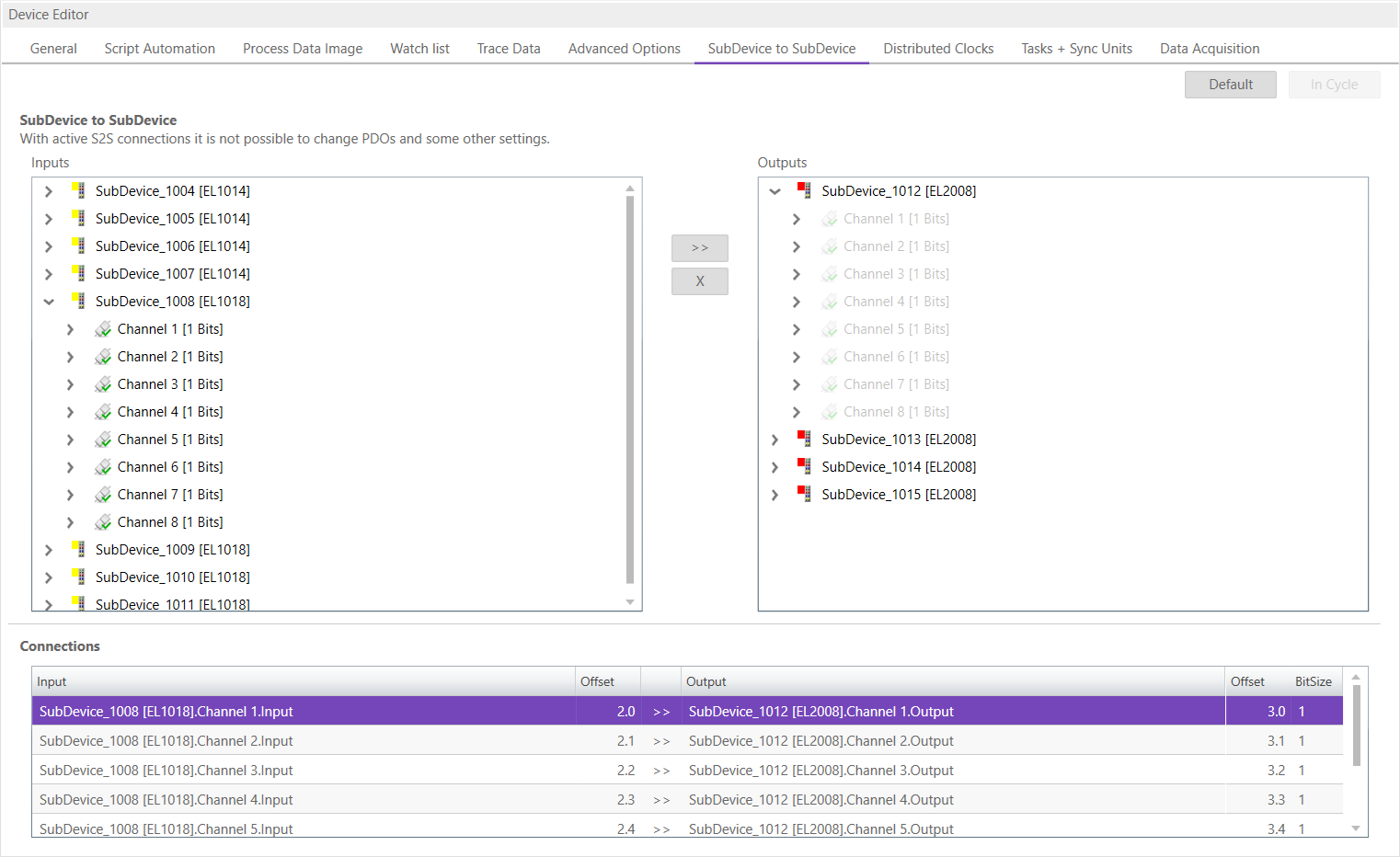The height and width of the screenshot is (857, 1400).
Task: Click the Channel 8 input signal icon
Action: click(103, 522)
